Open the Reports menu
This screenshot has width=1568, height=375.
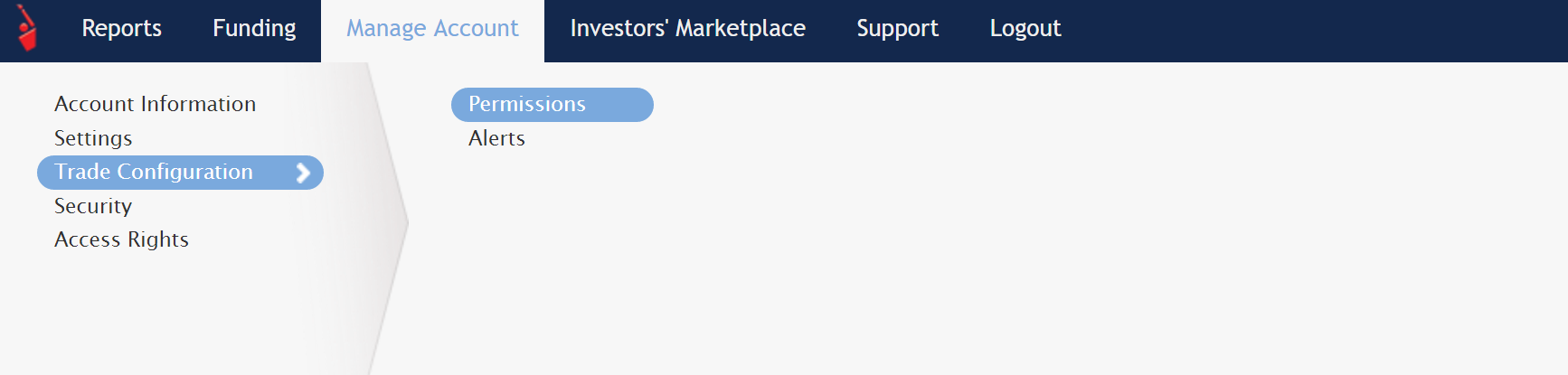click(x=121, y=29)
